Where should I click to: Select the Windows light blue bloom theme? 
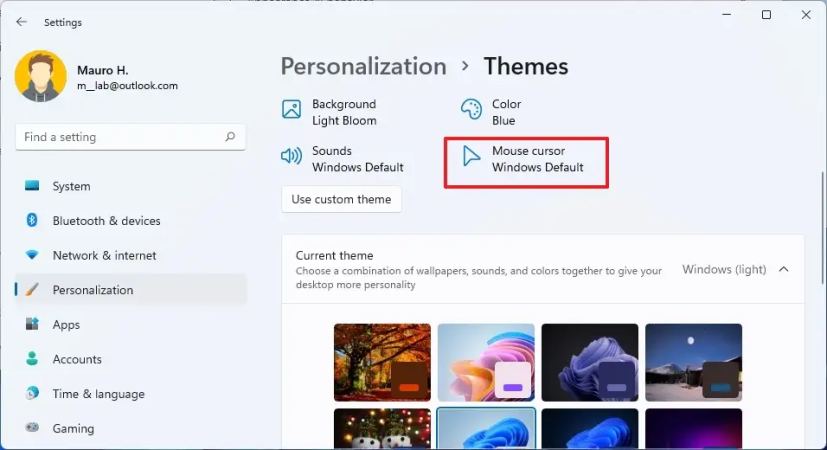(486, 428)
